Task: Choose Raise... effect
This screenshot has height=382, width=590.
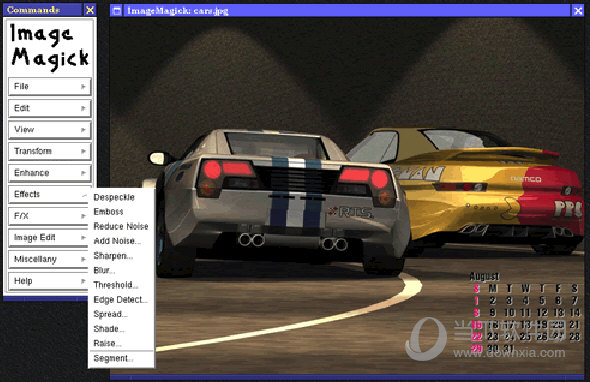Action: [x=121, y=343]
